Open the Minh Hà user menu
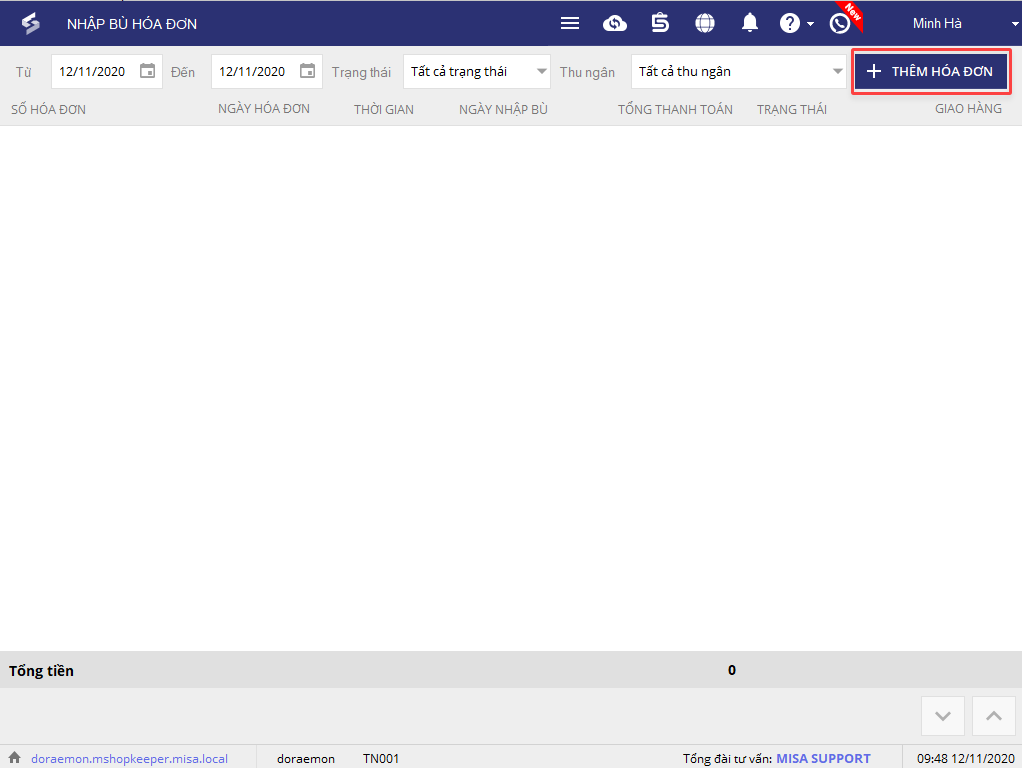This screenshot has height=768, width=1022. [937, 23]
